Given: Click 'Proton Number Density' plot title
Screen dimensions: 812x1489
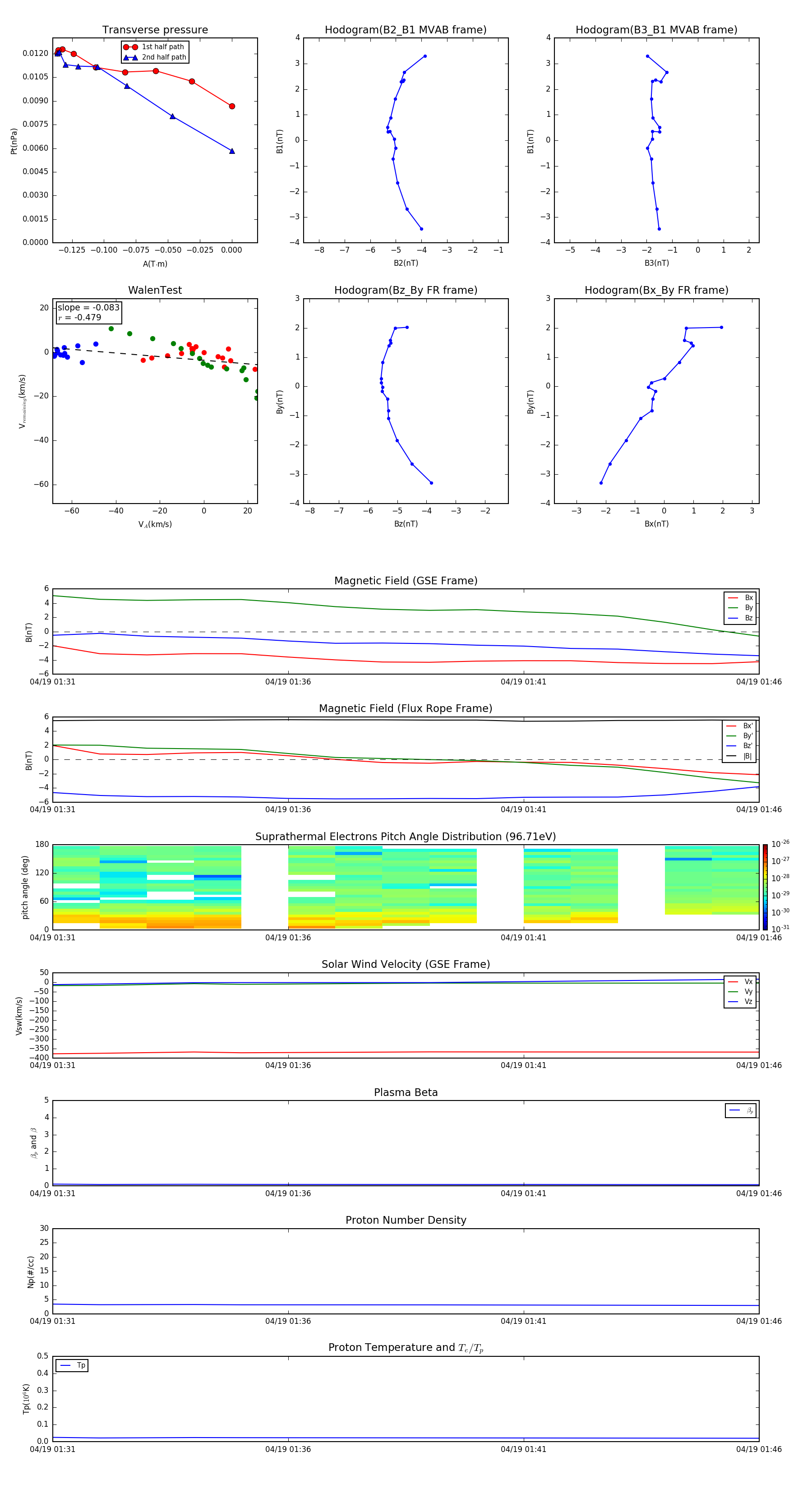Looking at the screenshot, I should tap(406, 1220).
